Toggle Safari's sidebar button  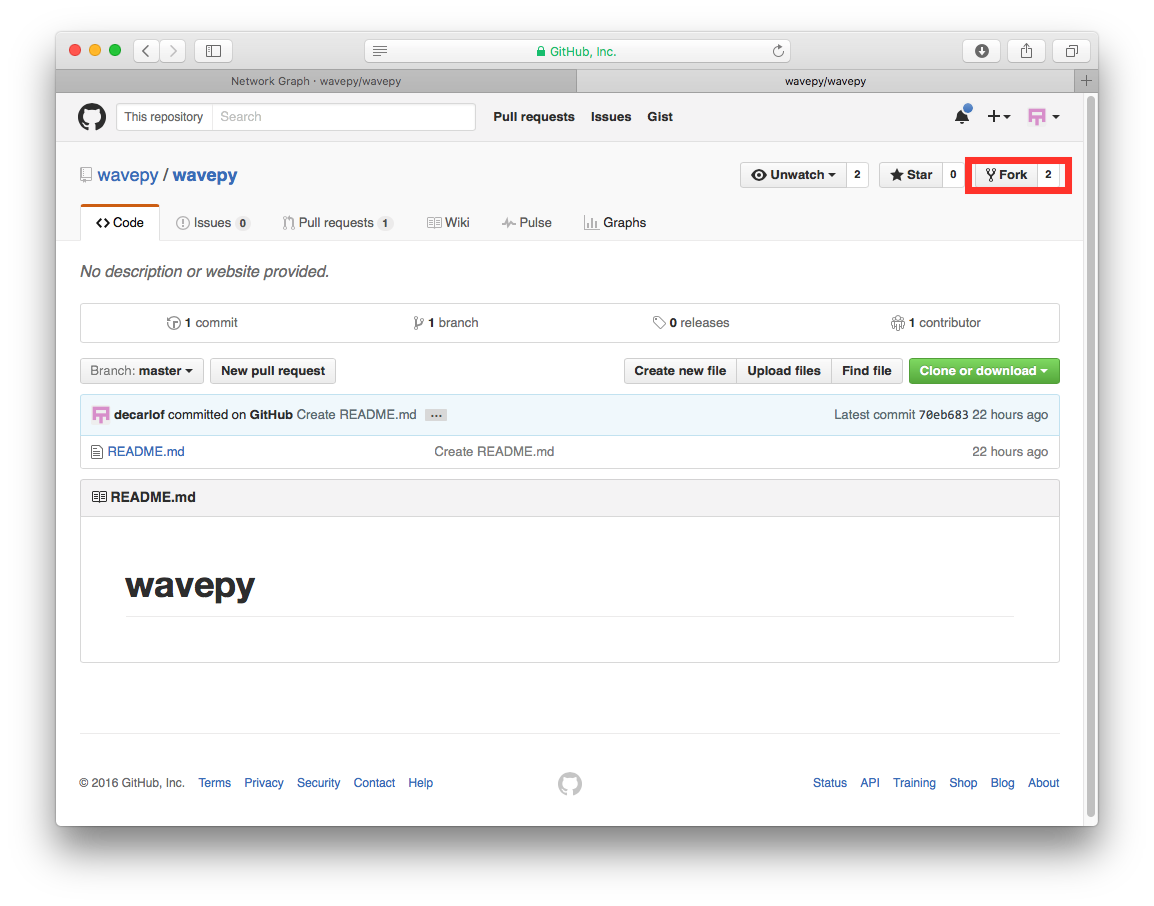[213, 51]
